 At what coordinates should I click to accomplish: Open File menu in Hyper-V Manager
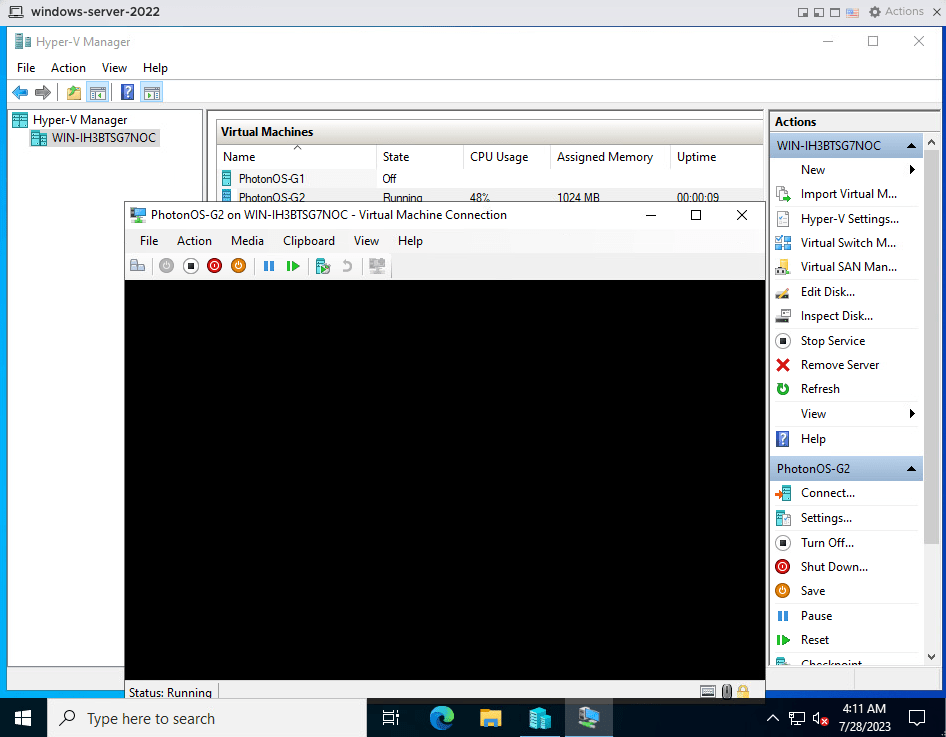click(26, 68)
